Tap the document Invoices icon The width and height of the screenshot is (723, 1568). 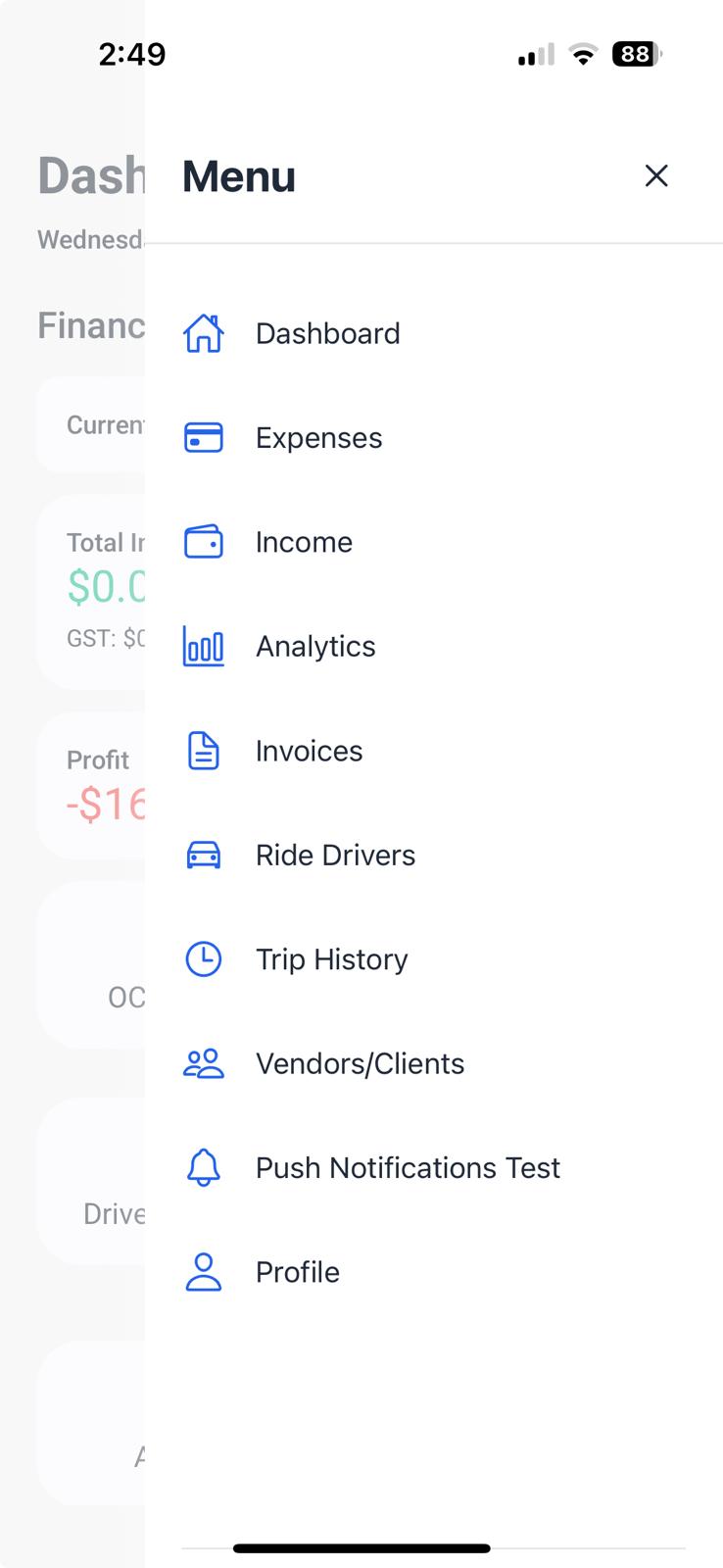[x=204, y=751]
